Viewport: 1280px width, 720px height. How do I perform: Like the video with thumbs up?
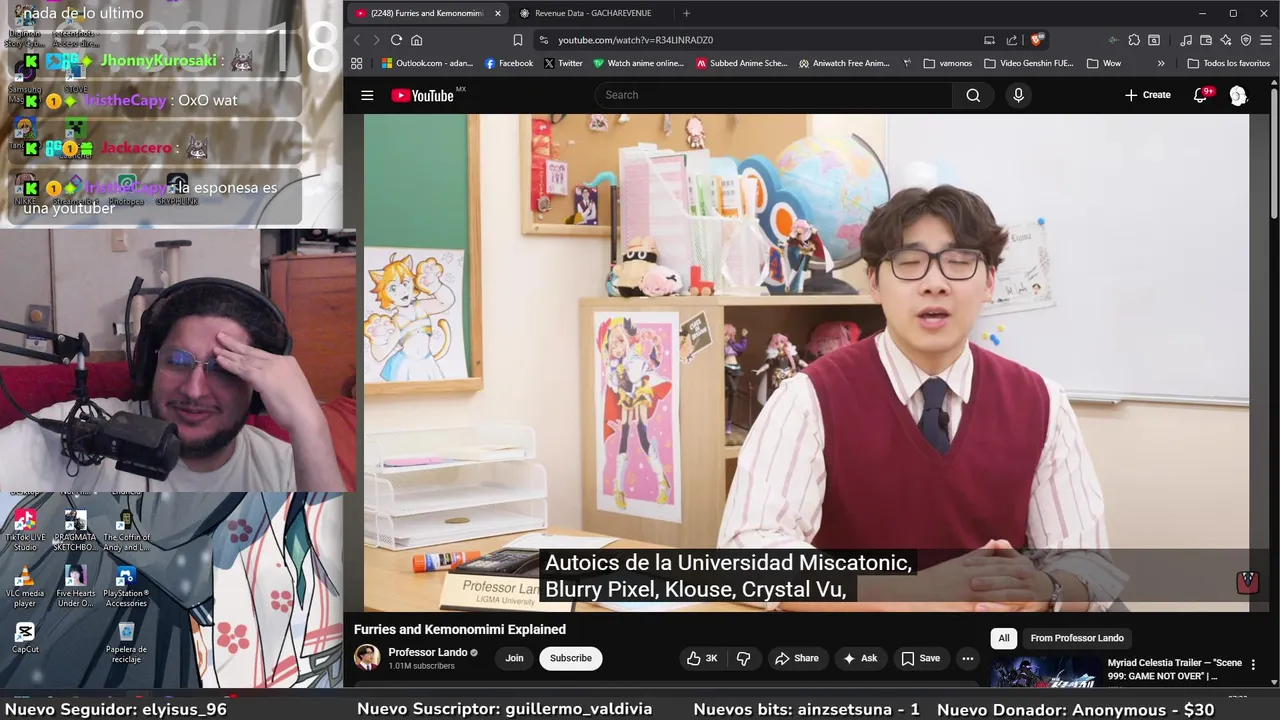[x=701, y=658]
